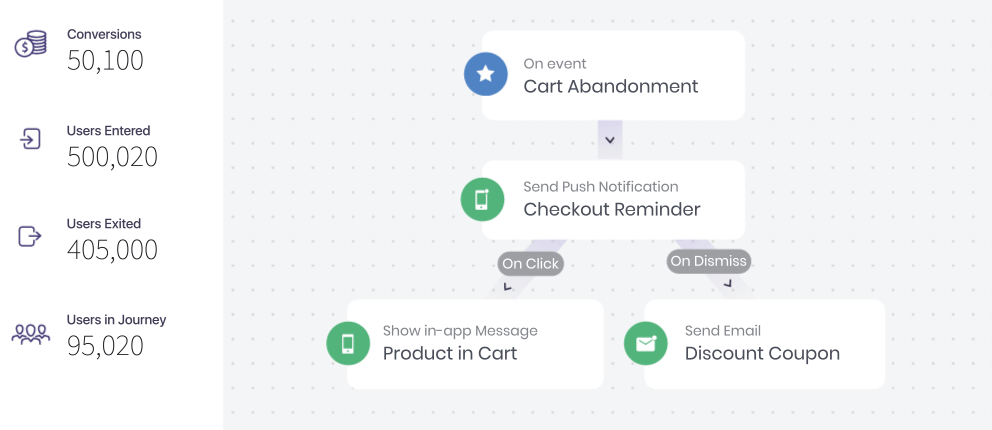This screenshot has width=992, height=430.
Task: Open the Discount Coupon email node
Action: point(764,344)
